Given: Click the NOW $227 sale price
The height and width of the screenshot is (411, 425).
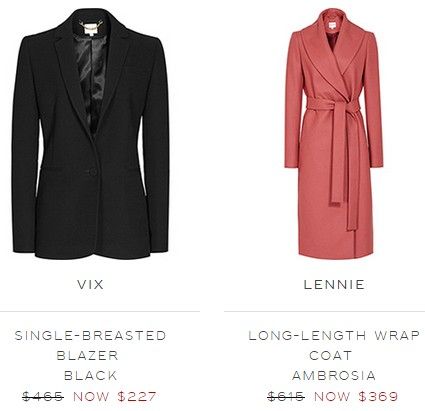Looking at the screenshot, I should [x=115, y=396].
